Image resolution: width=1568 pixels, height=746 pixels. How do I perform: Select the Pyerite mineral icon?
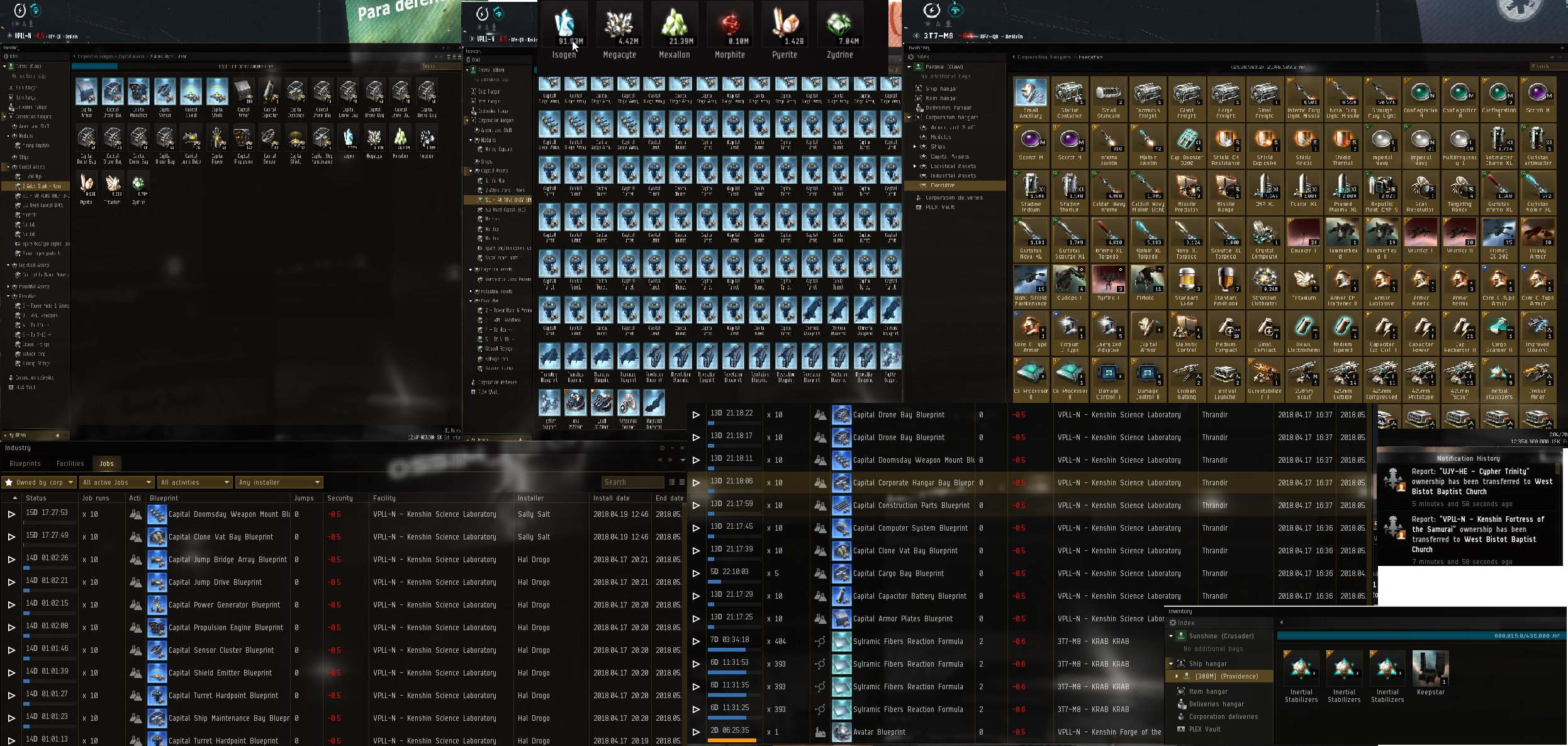[785, 25]
